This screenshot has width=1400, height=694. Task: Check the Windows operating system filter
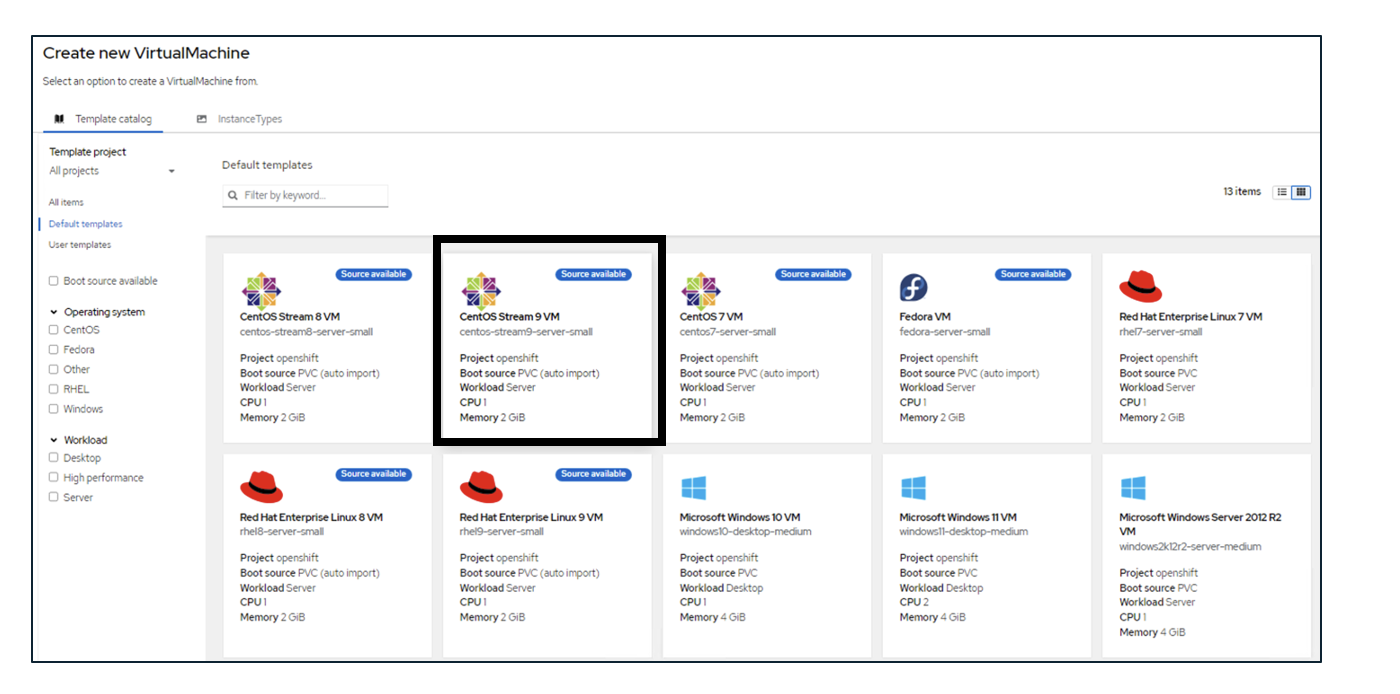pyautogui.click(x=54, y=409)
